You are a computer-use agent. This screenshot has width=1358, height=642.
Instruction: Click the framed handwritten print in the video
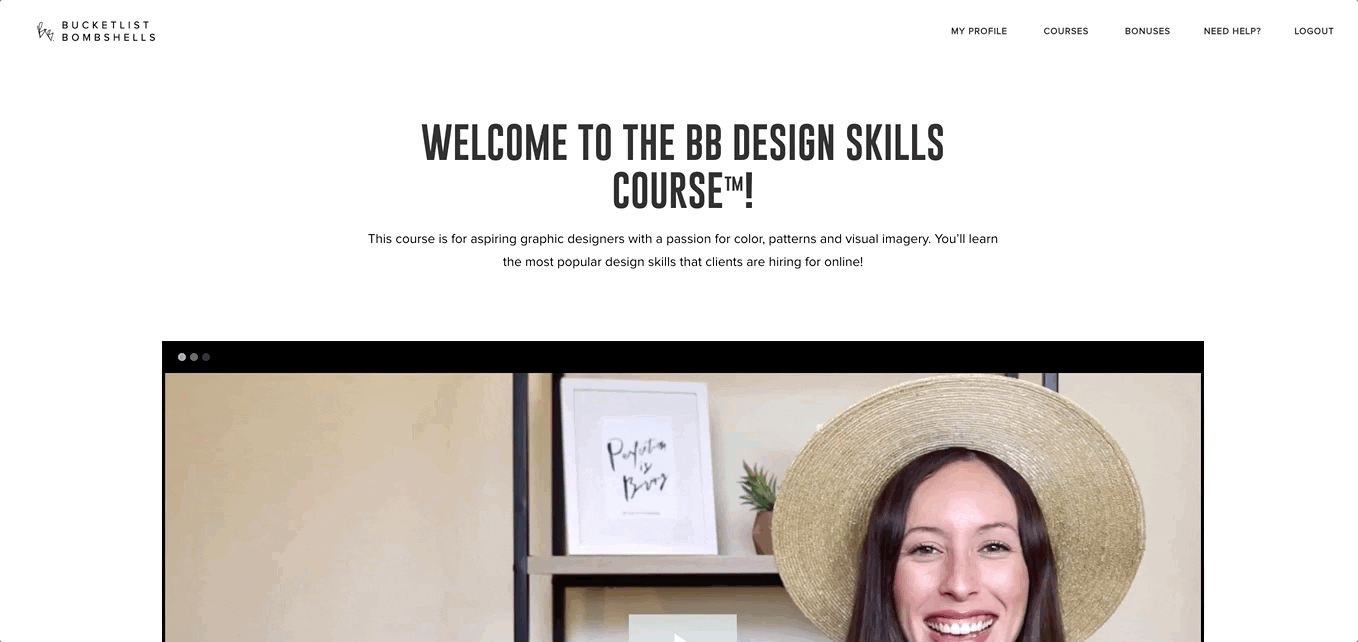[640, 465]
